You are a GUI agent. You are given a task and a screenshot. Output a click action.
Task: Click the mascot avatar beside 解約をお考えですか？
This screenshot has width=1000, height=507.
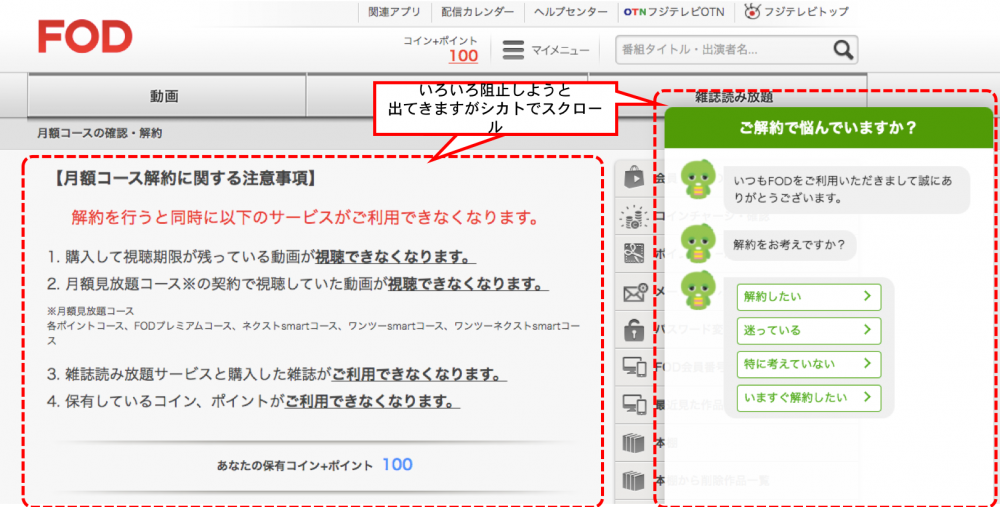698,244
